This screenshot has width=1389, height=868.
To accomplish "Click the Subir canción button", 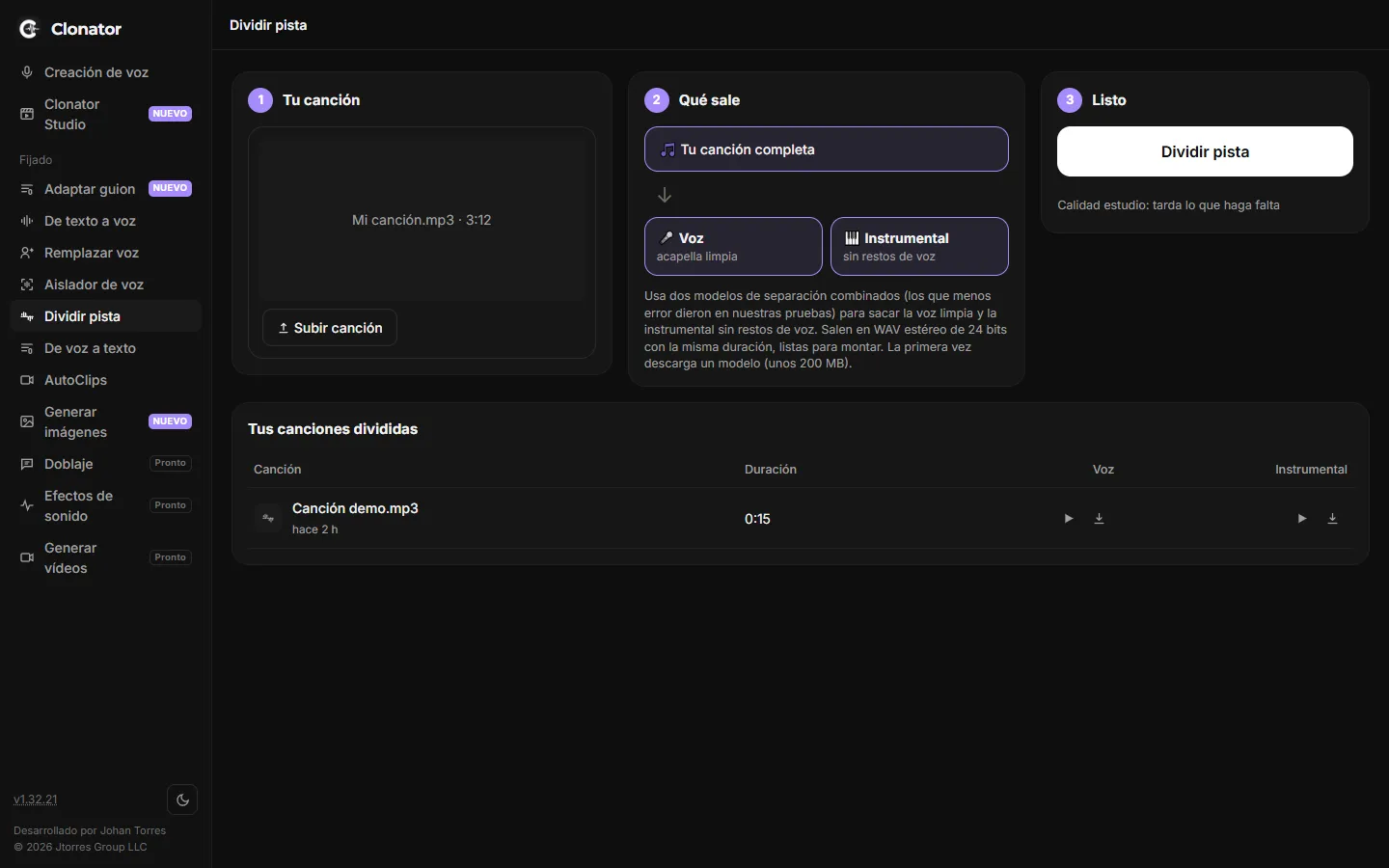I will (330, 328).
